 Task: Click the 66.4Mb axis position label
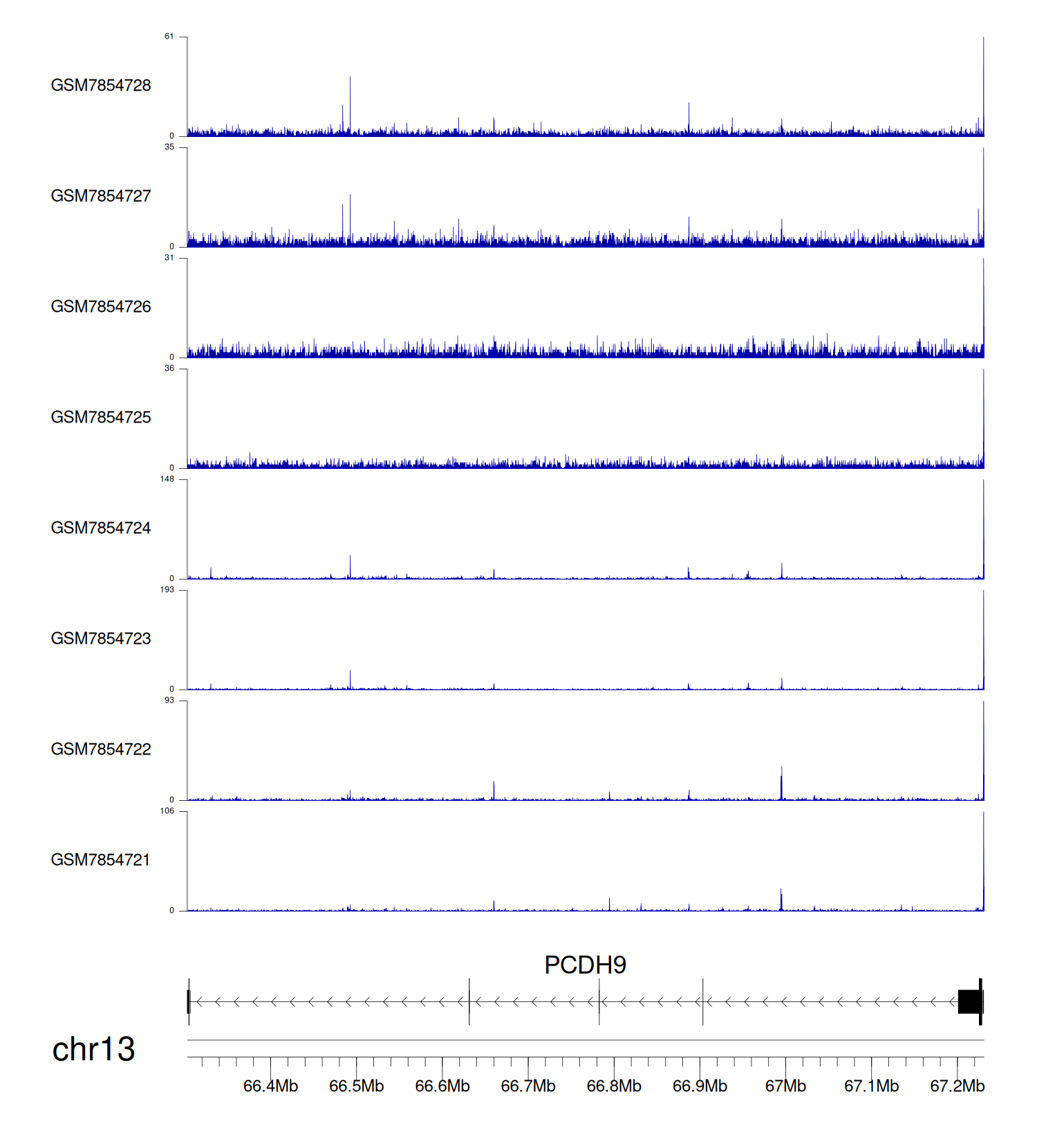pyautogui.click(x=270, y=1086)
